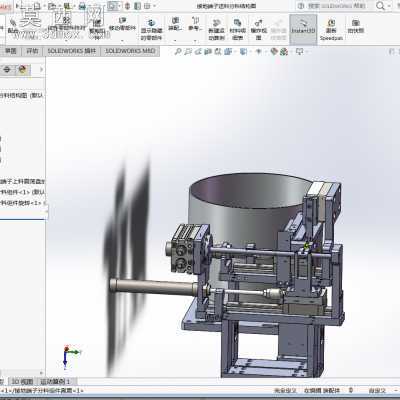Click the Section View icon
Image resolution: width=400 pixels, height=400 pixels.
click(208, 52)
